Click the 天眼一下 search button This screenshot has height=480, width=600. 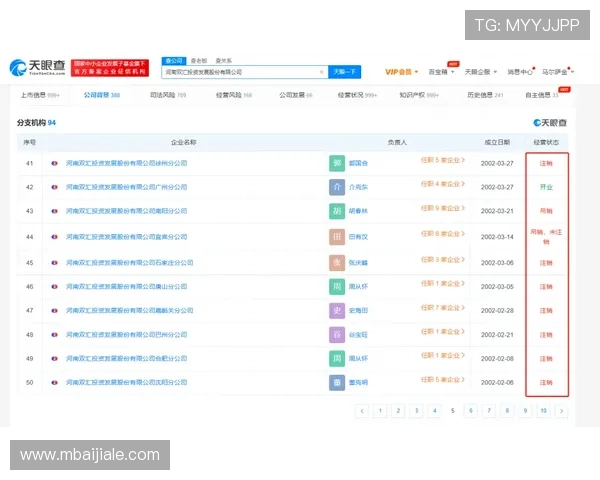point(345,72)
